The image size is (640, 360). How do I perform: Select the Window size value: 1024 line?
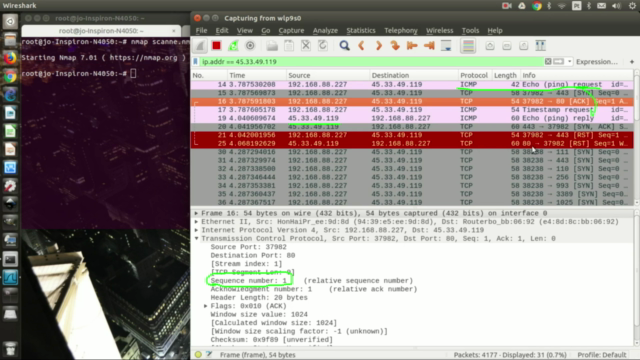coord(259,314)
